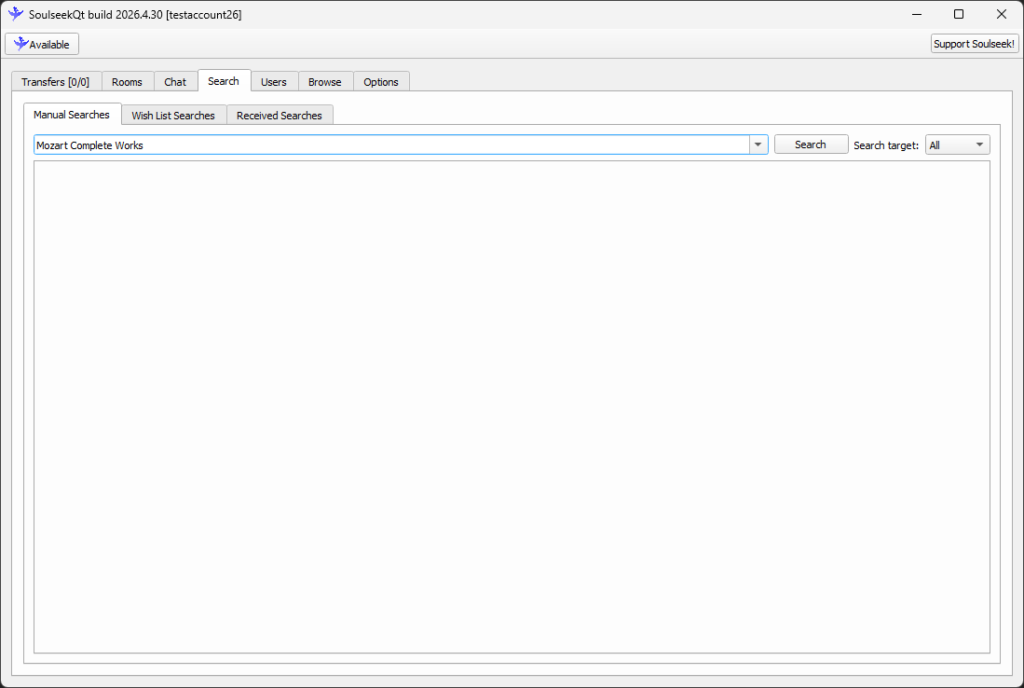Select the Search main tab
This screenshot has width=1024, height=688.
coord(223,81)
